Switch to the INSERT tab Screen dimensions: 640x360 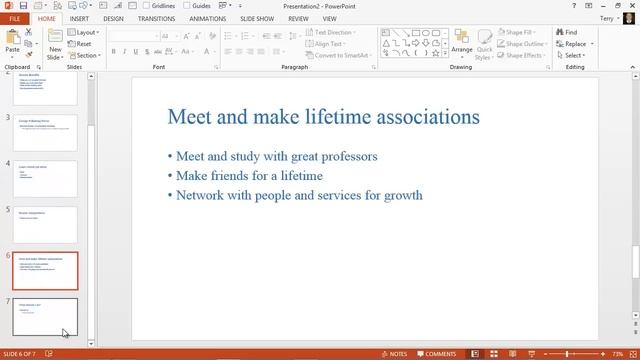pos(79,19)
